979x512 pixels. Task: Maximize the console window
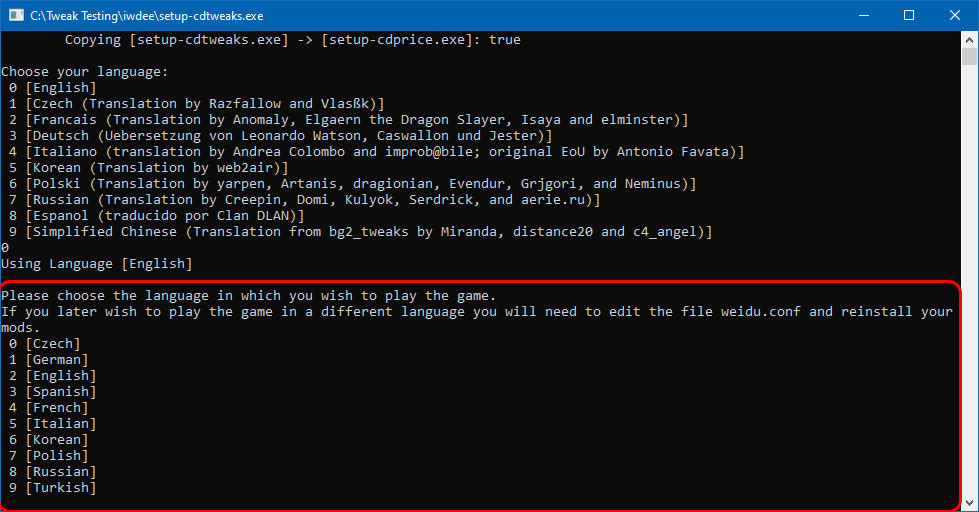909,15
